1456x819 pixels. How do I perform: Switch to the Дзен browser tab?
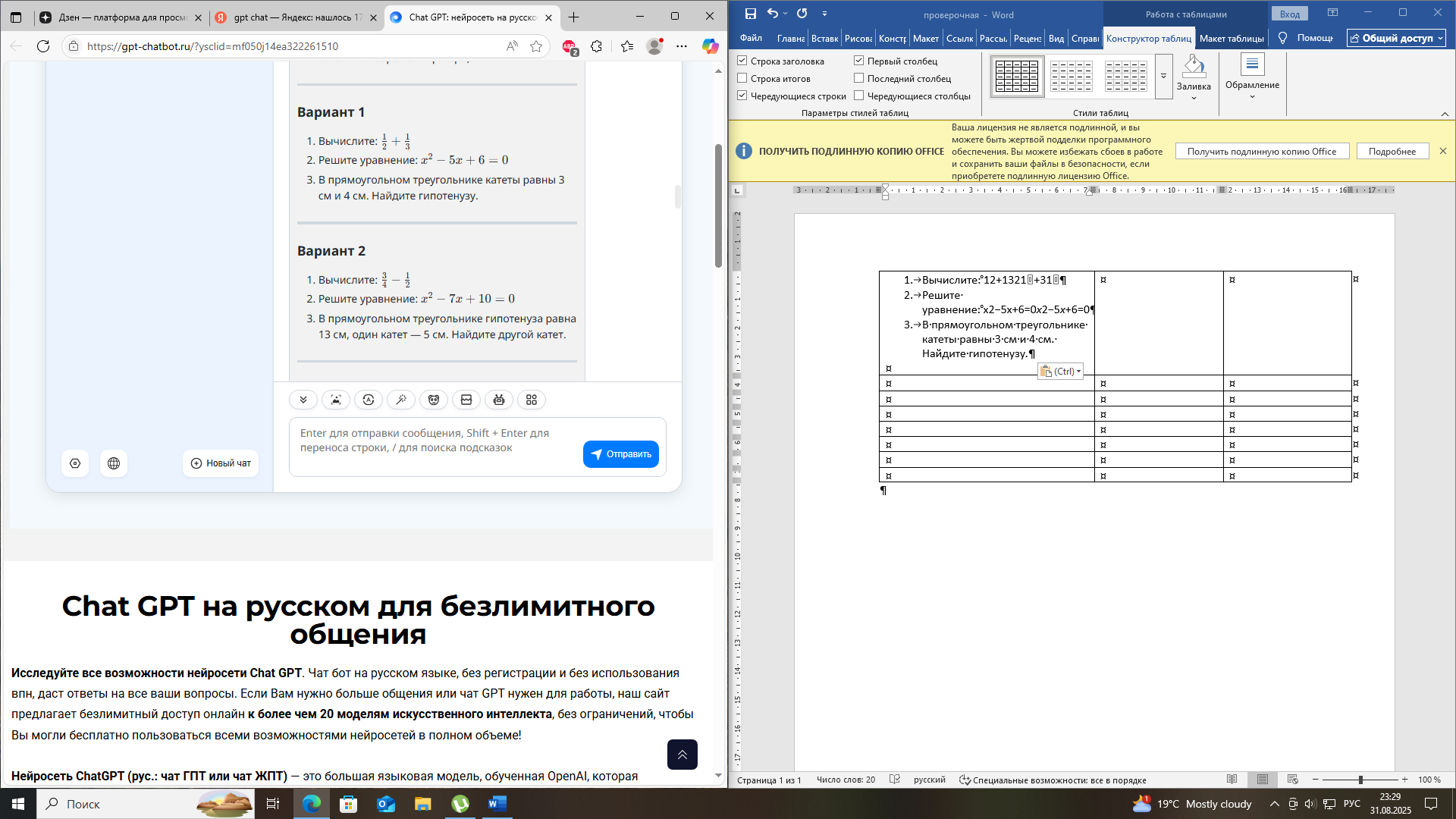pos(121,17)
